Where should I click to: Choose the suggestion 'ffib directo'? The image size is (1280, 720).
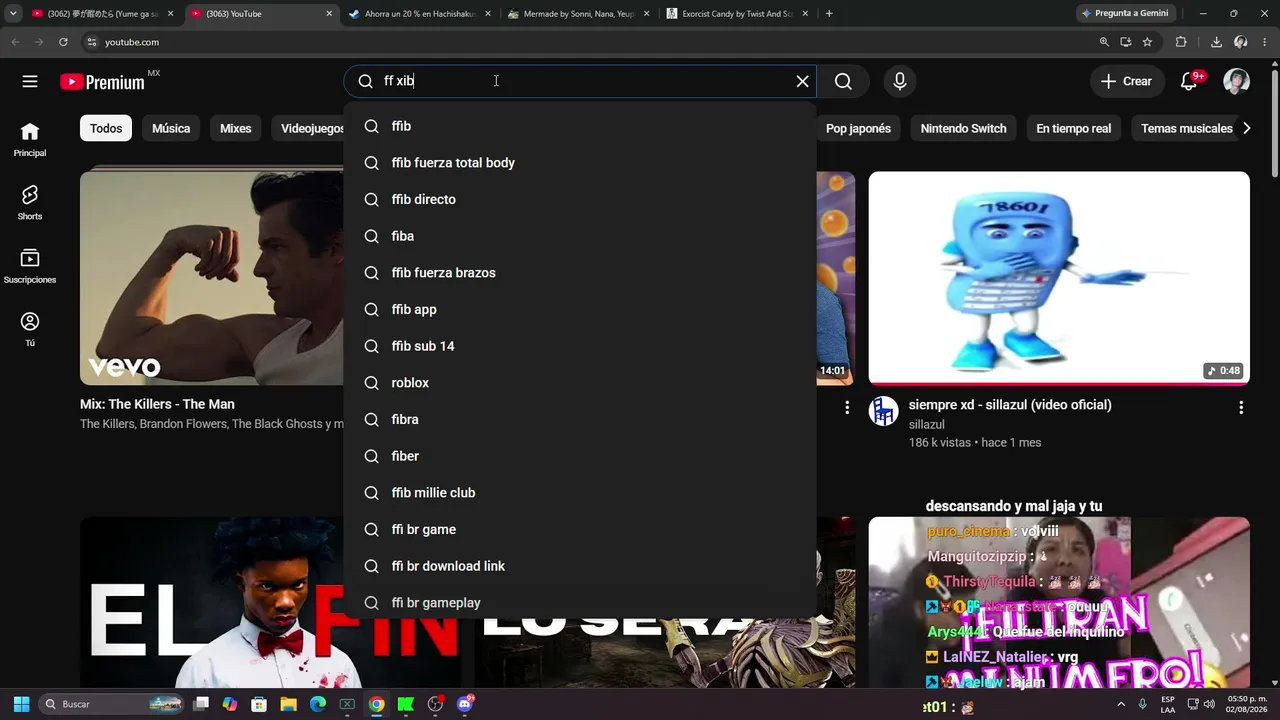pos(580,199)
